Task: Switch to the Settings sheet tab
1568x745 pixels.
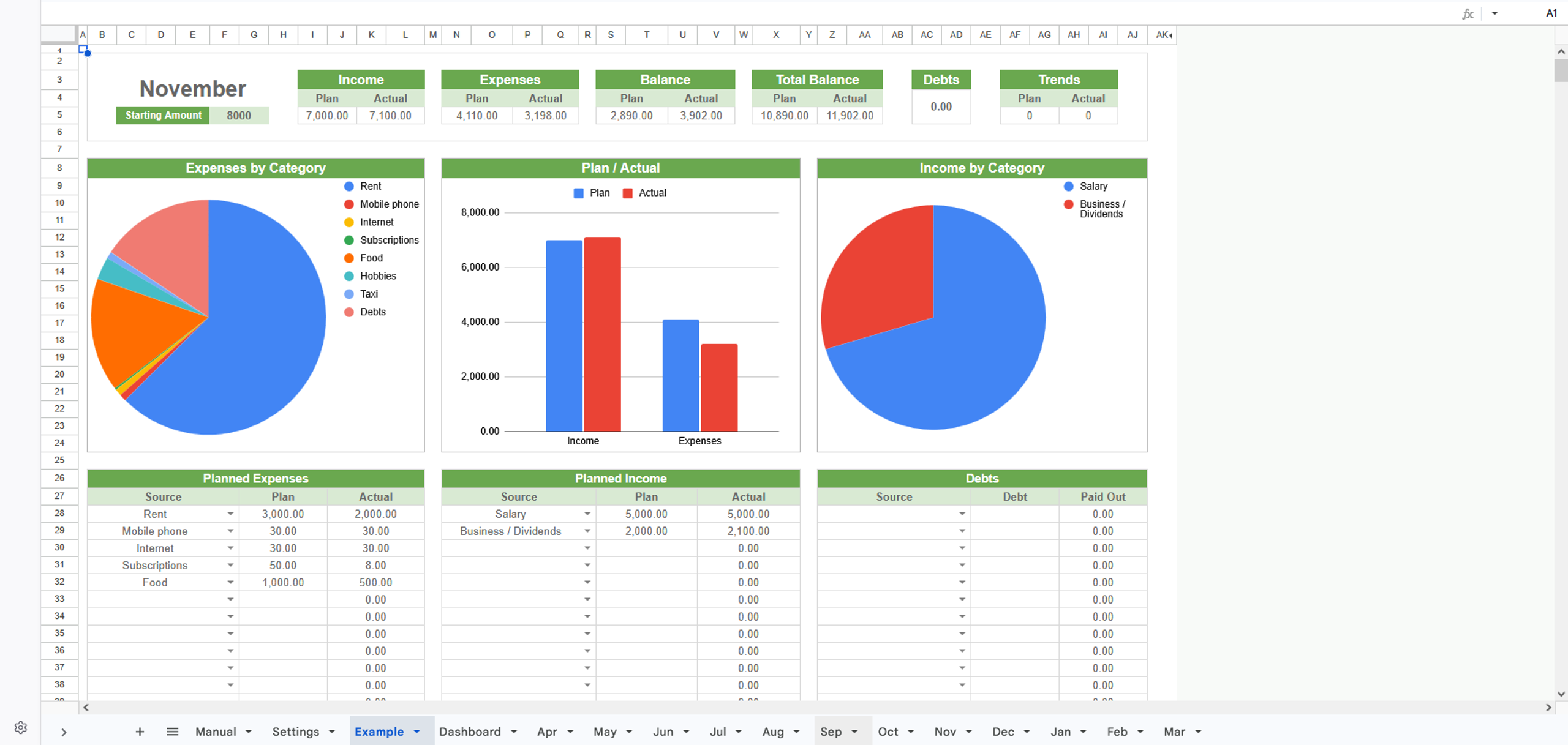Action: (x=296, y=732)
